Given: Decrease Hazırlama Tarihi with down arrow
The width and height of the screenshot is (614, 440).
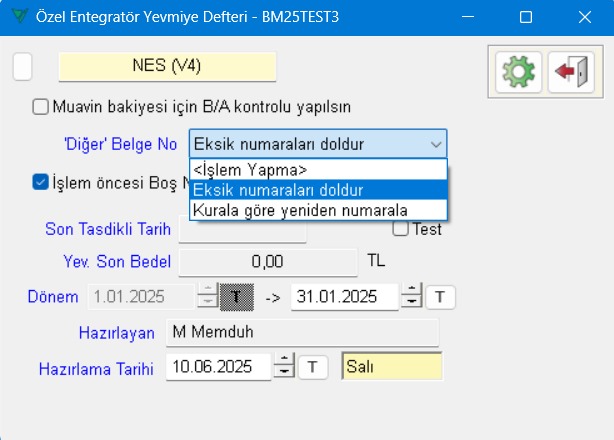Looking at the screenshot, I should click(x=284, y=373).
